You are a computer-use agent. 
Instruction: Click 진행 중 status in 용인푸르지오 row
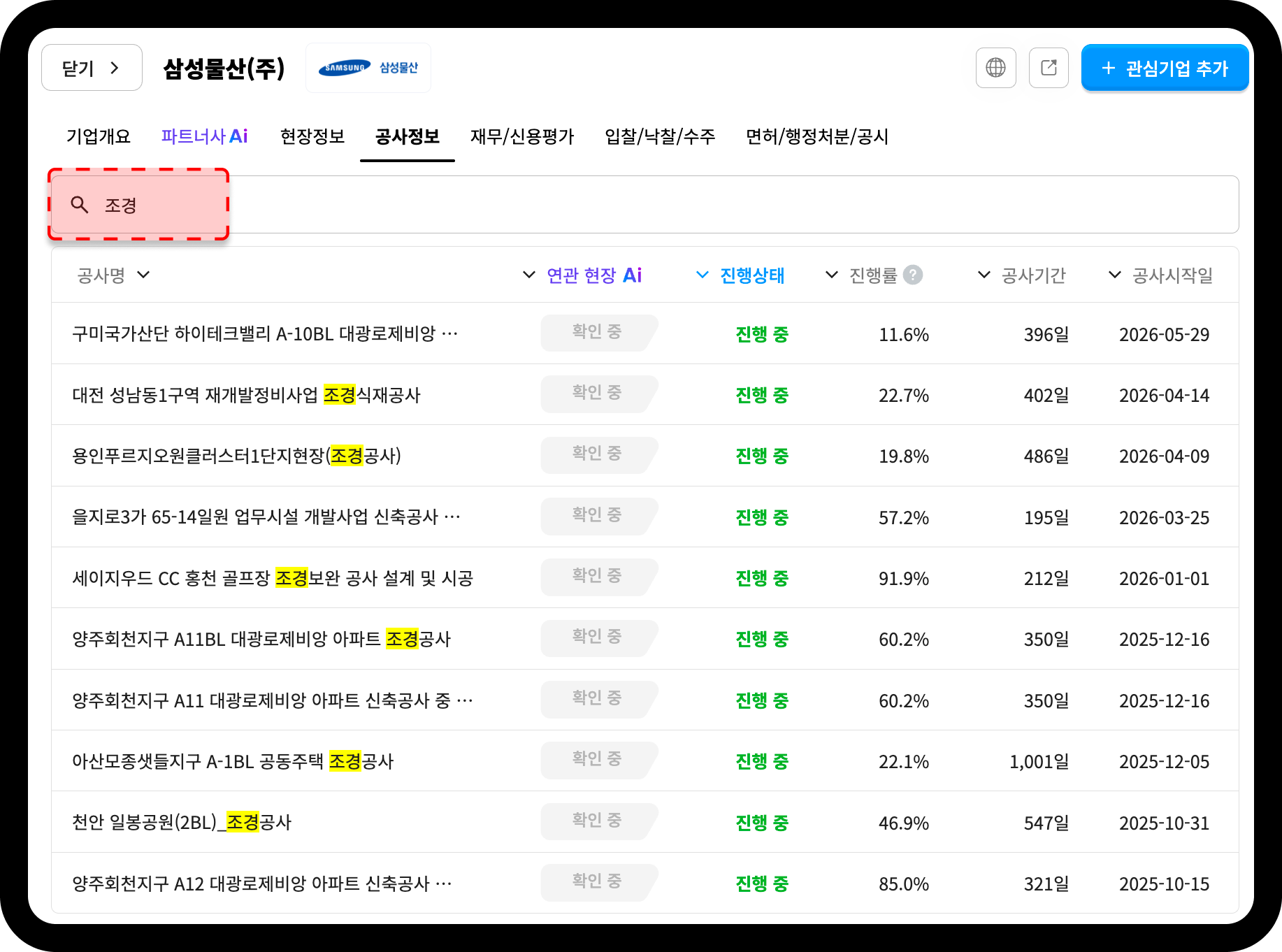tap(762, 456)
